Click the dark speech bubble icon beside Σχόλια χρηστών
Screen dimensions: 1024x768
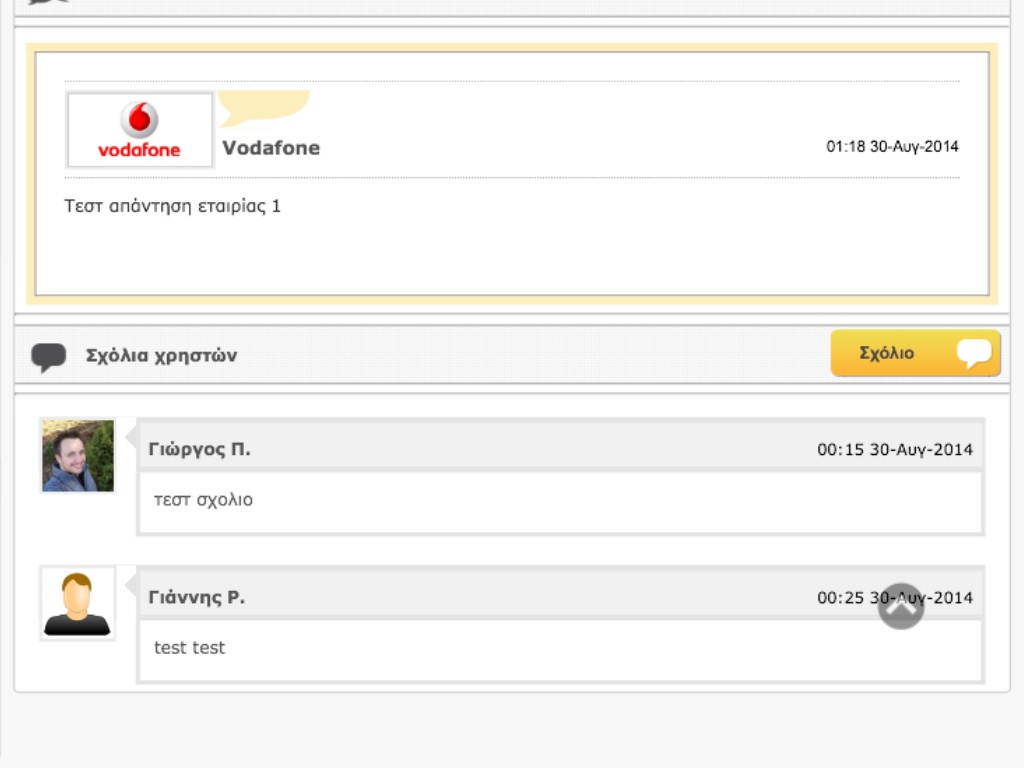(49, 357)
